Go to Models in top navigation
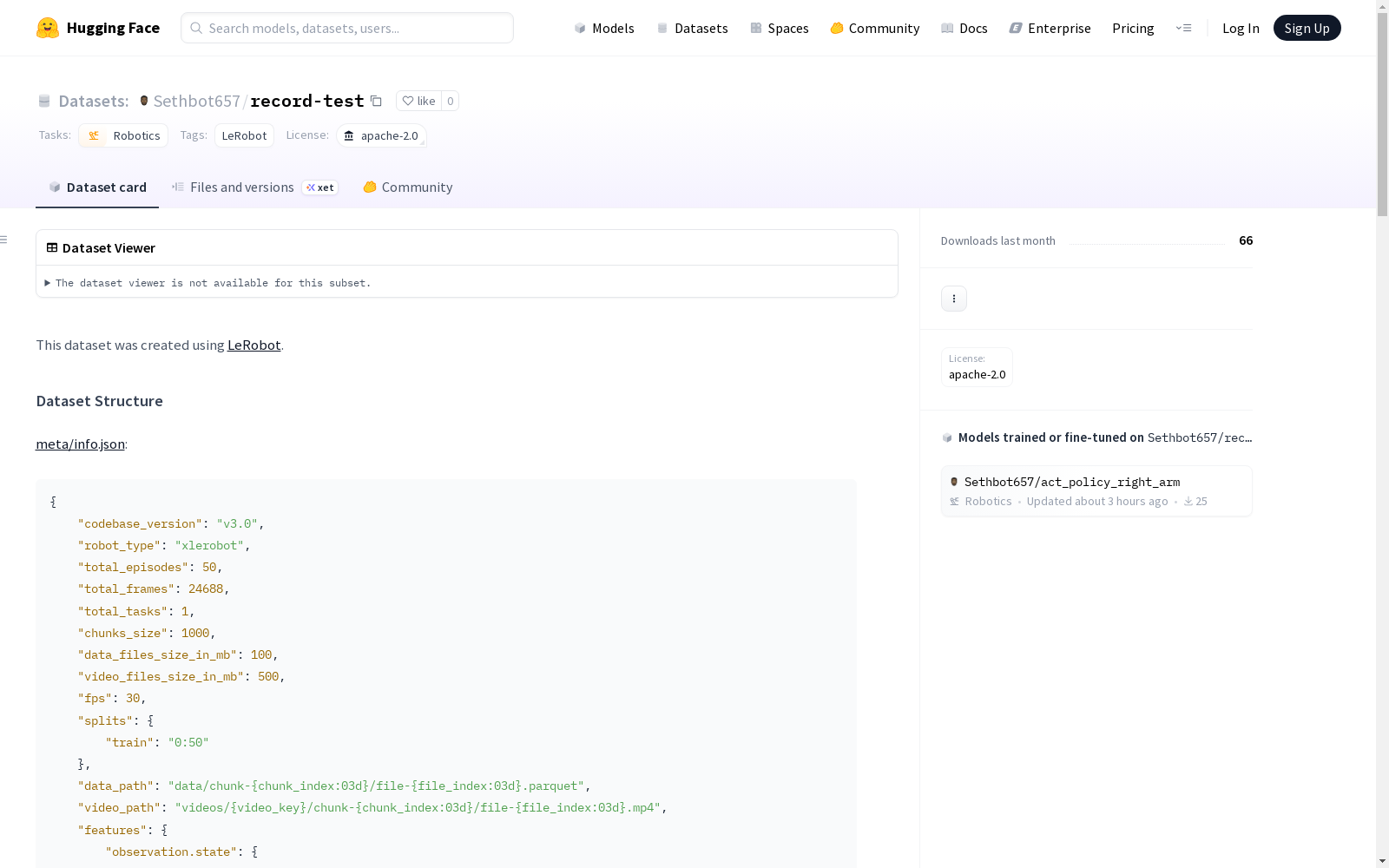Viewport: 1389px width, 868px height. [x=604, y=28]
